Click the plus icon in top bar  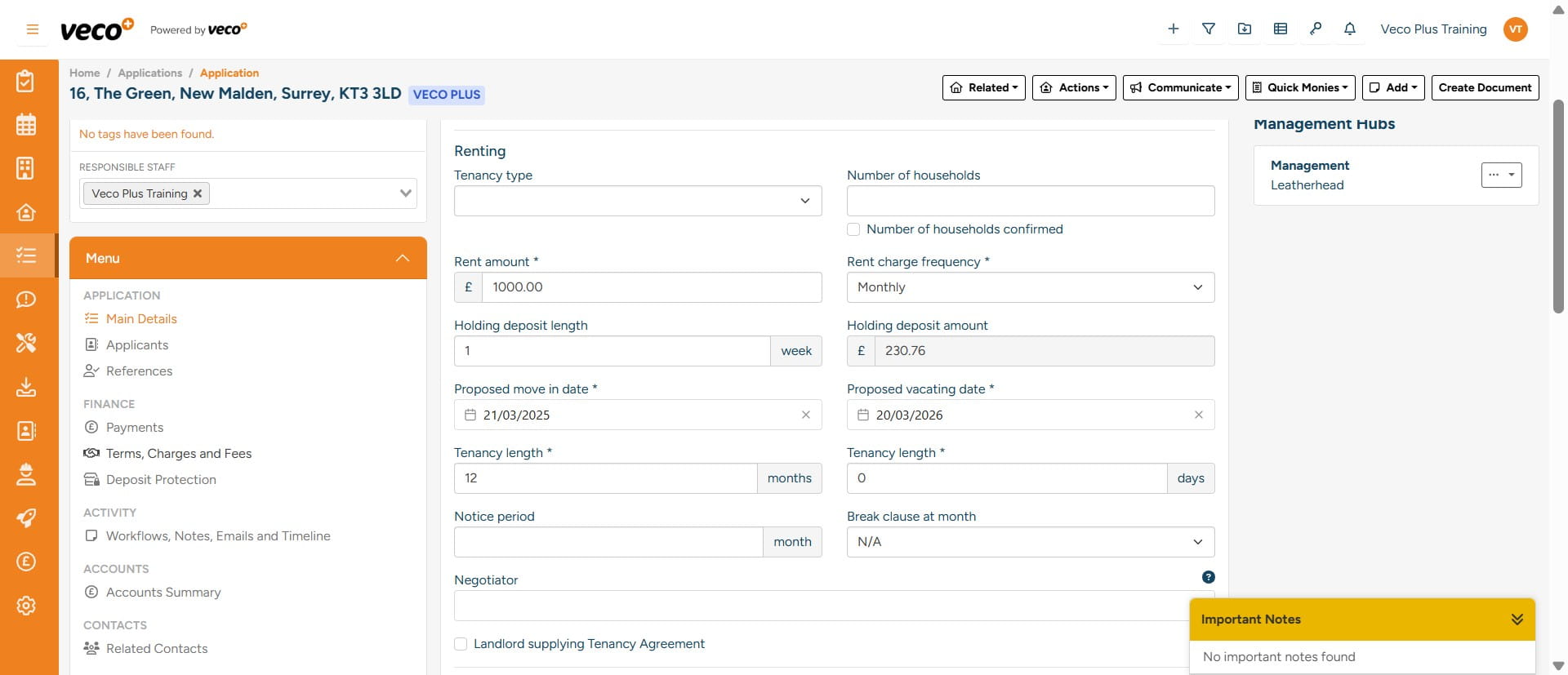[x=1174, y=29]
